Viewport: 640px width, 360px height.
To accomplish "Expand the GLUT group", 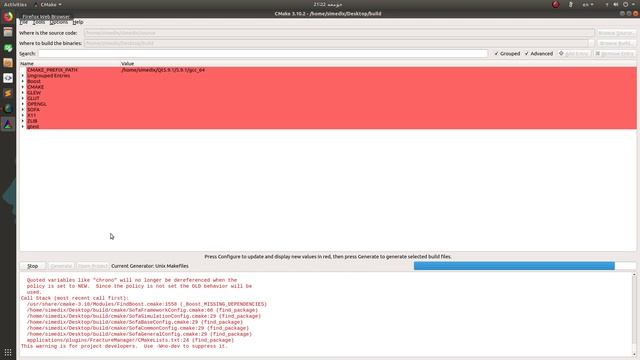I will pyautogui.click(x=23, y=98).
